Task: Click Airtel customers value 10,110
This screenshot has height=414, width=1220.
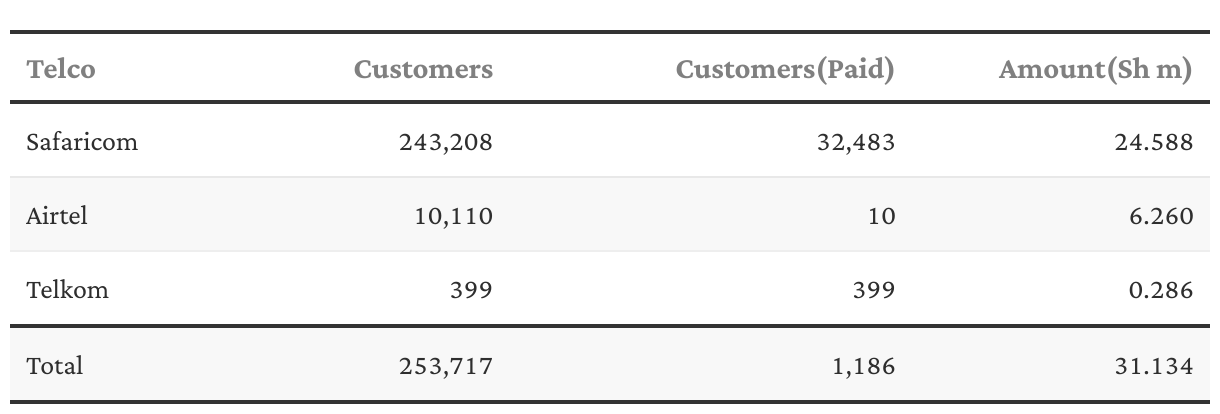Action: [x=453, y=215]
